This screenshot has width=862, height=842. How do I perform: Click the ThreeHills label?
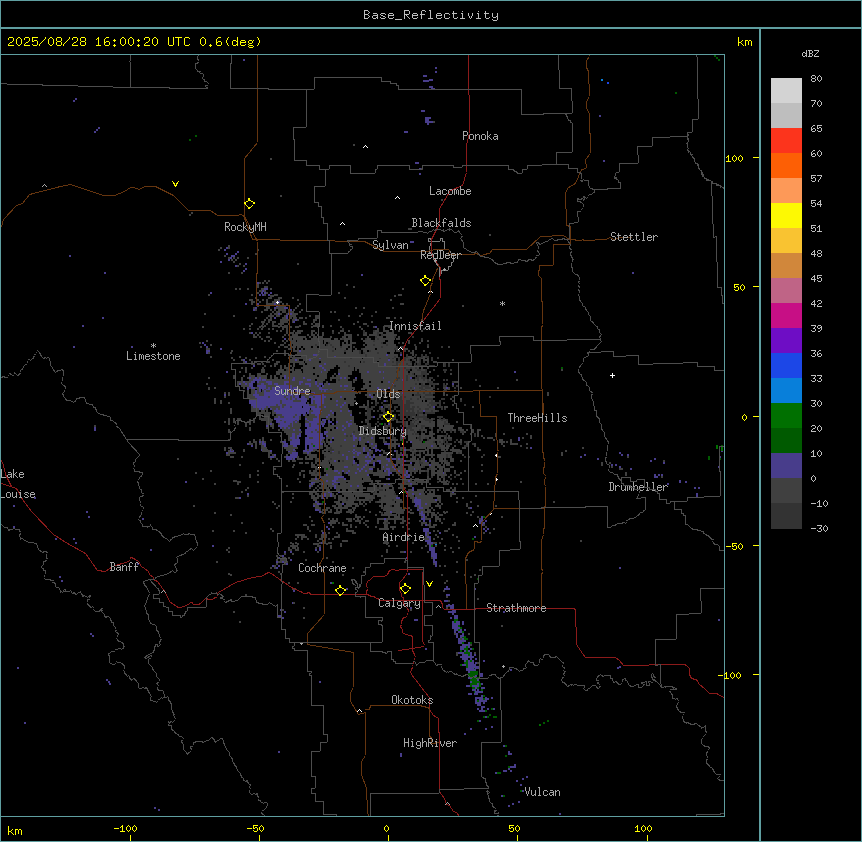point(537,418)
